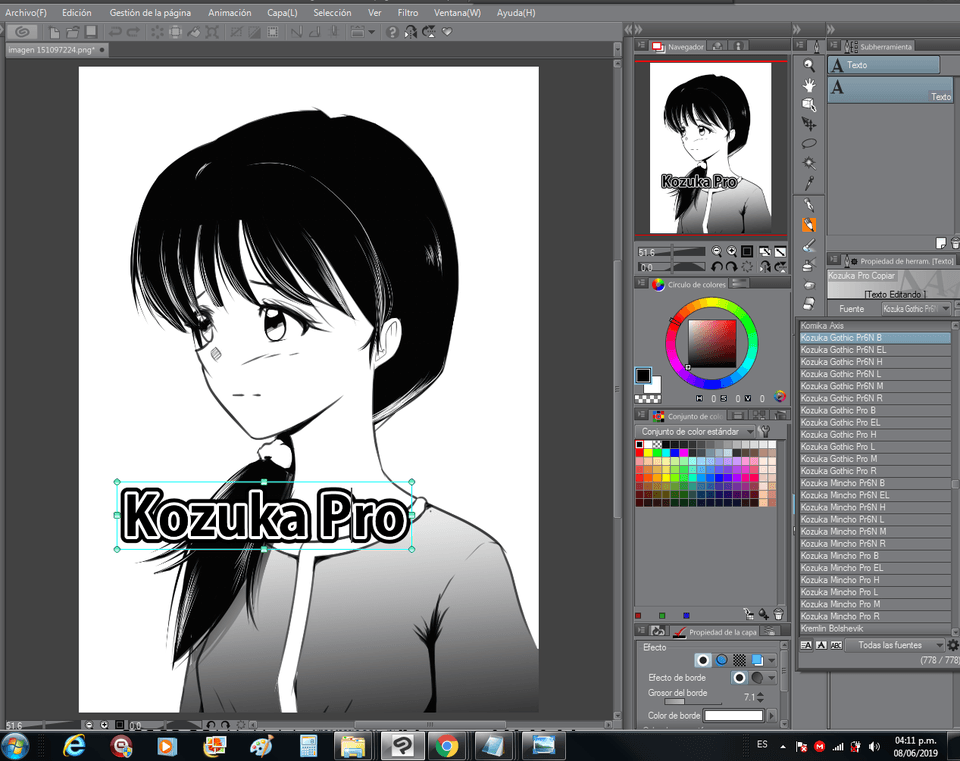Select the Eyedropper tool
Image resolution: width=960 pixels, height=761 pixels.
coord(809,183)
